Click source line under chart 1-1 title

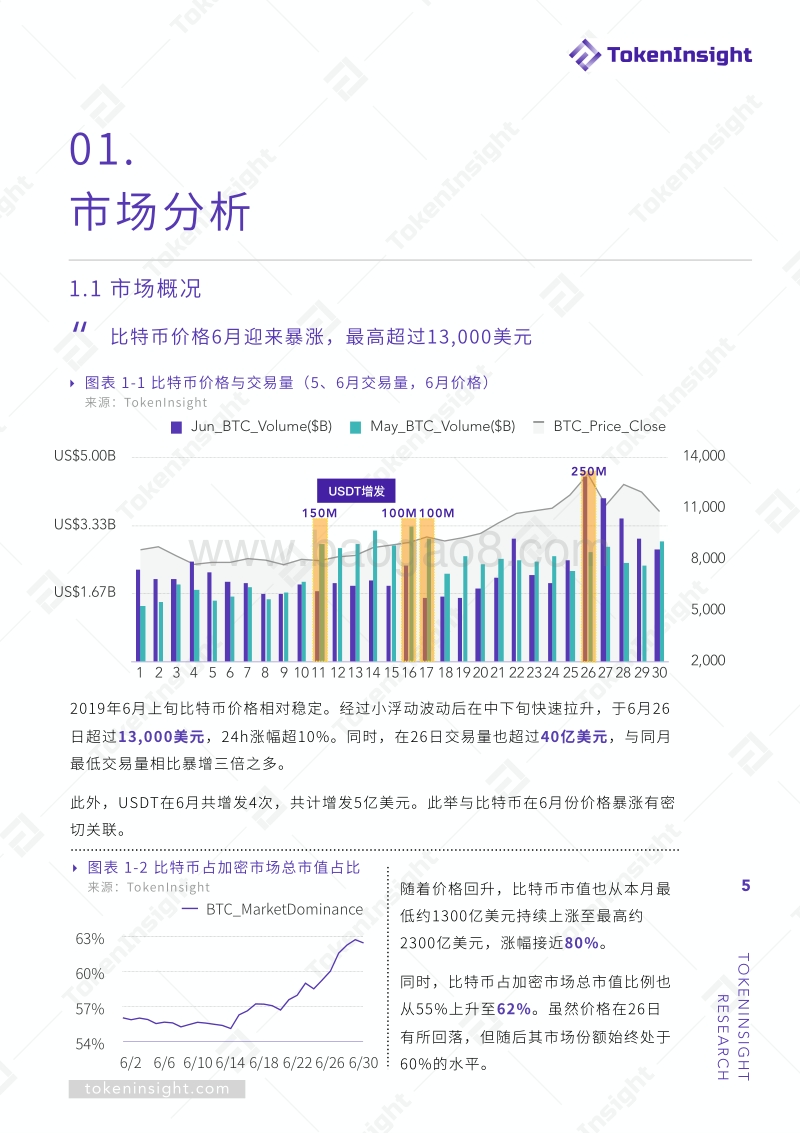click(x=146, y=402)
